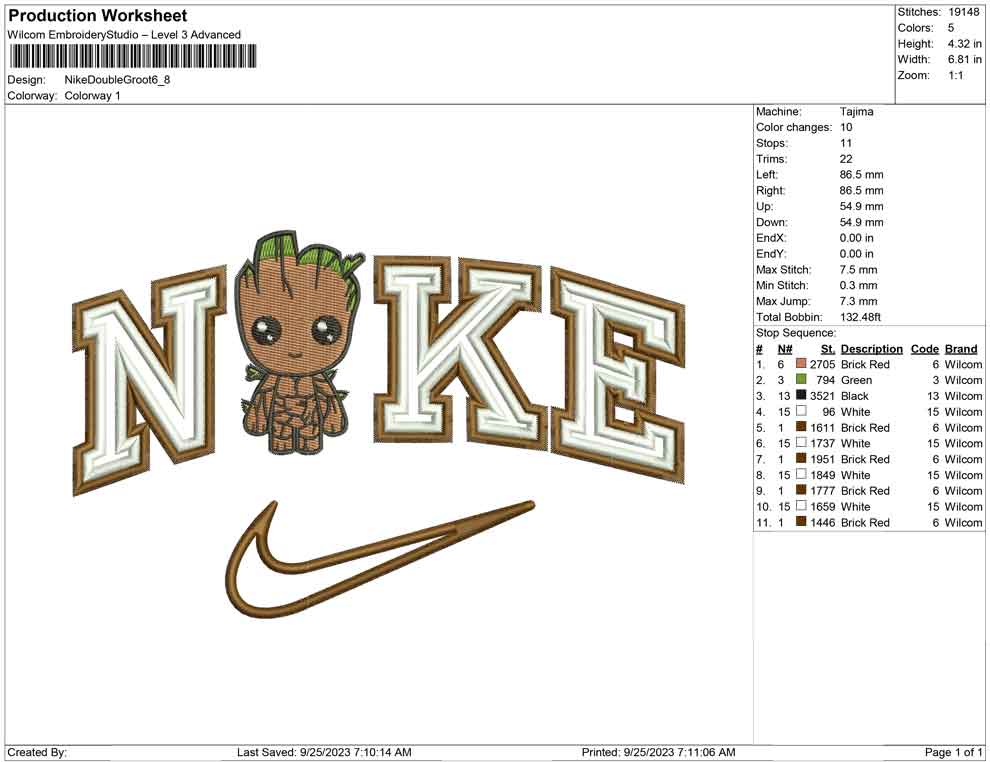Screen dimensions: 990x762
Task: Select Width value 6.81 in
Action: [x=964, y=59]
